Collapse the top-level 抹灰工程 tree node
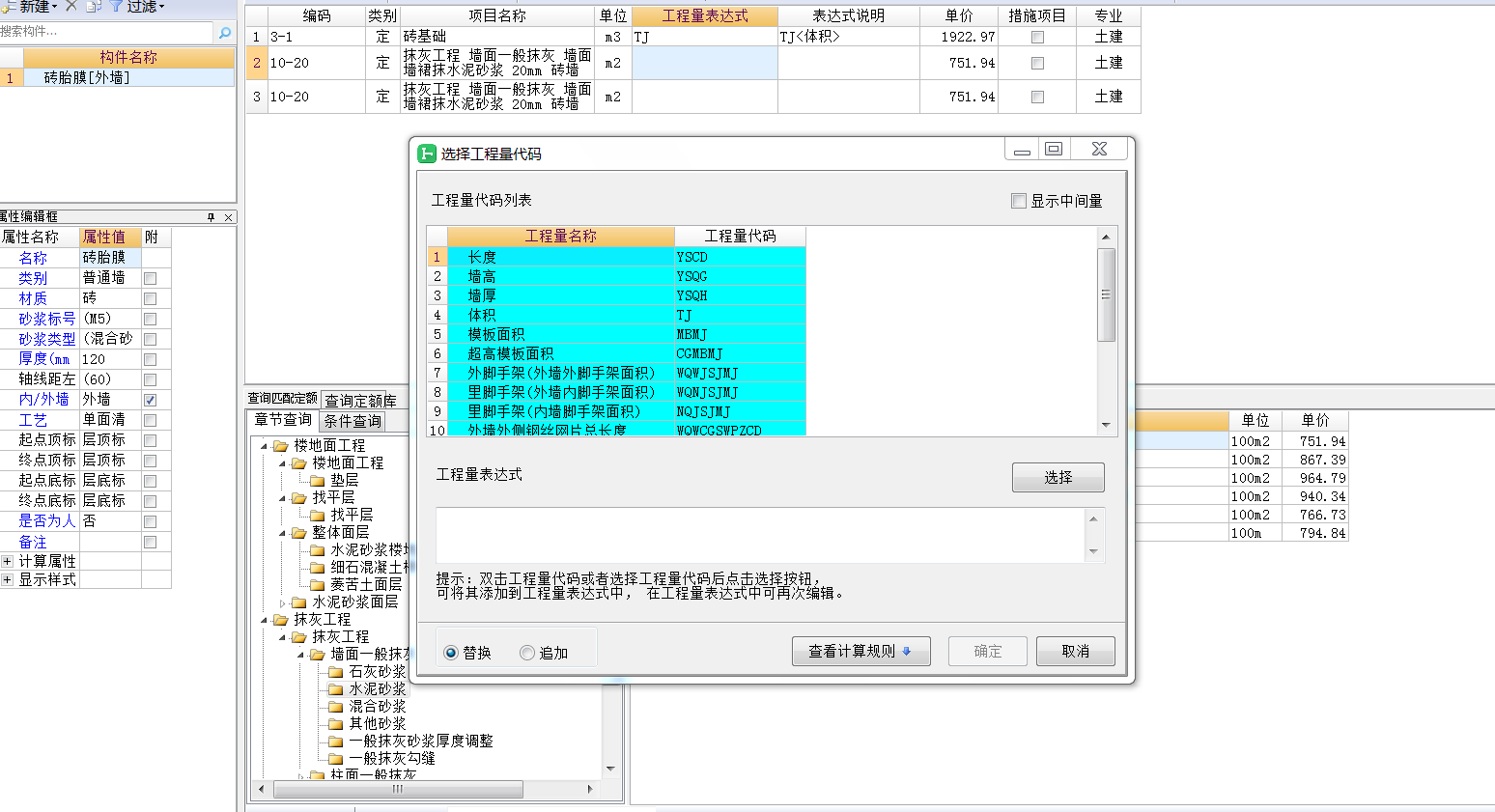The image size is (1495, 812). coord(264,619)
